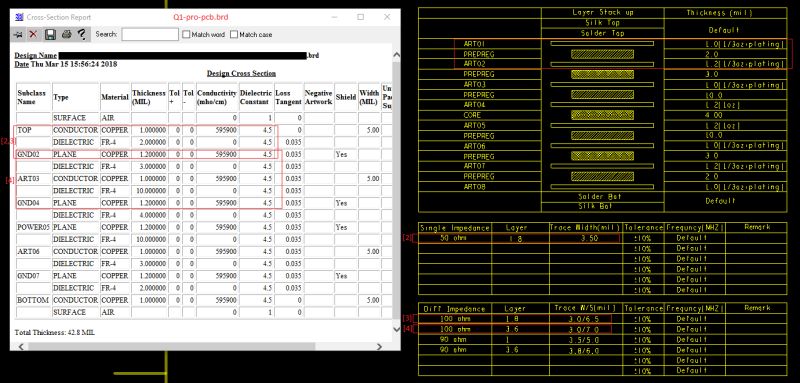Click 'Q1-pro-pcb.brd' title text

click(x=201, y=17)
